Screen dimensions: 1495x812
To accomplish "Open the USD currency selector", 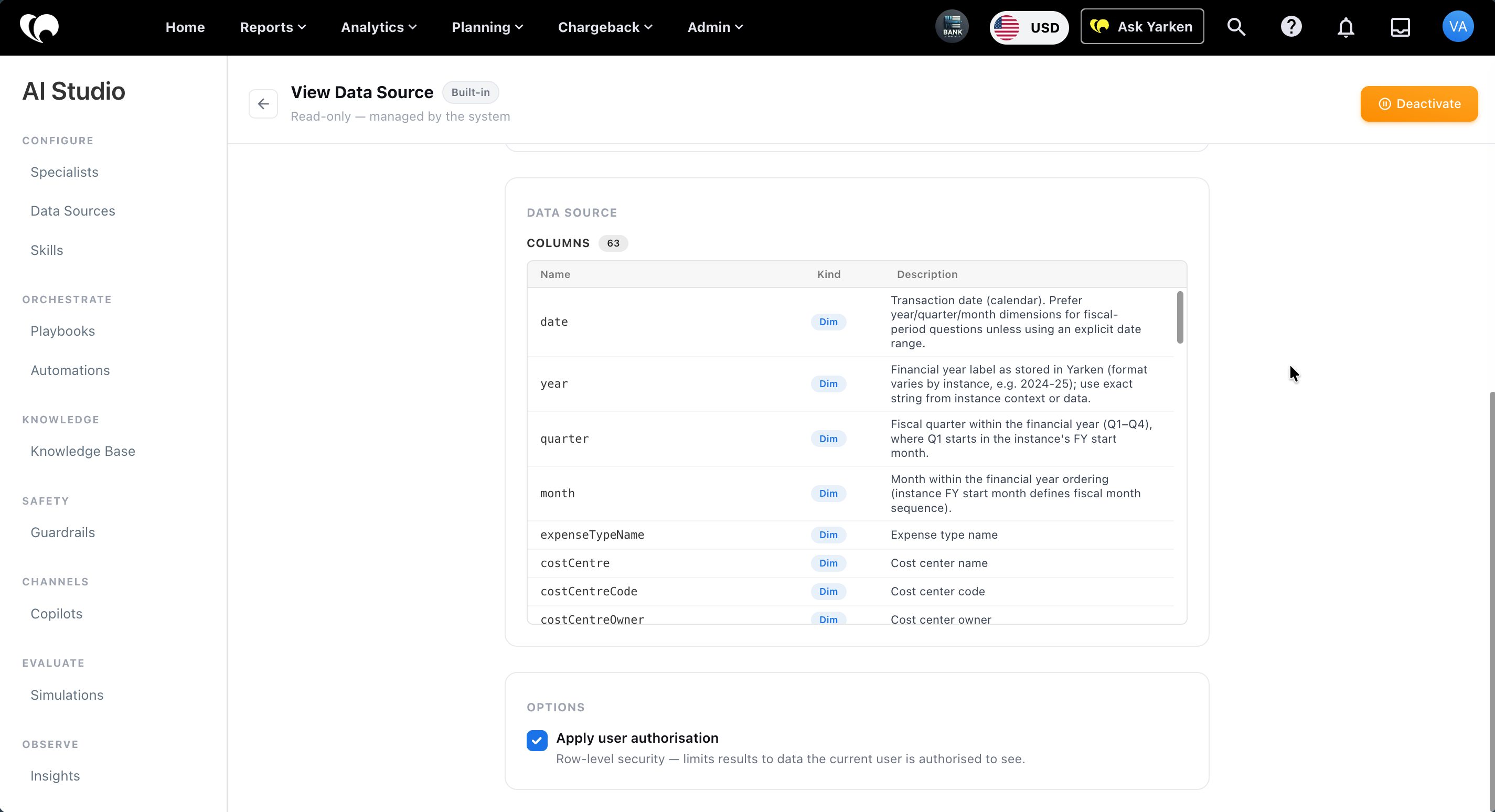I will 1029,27.
